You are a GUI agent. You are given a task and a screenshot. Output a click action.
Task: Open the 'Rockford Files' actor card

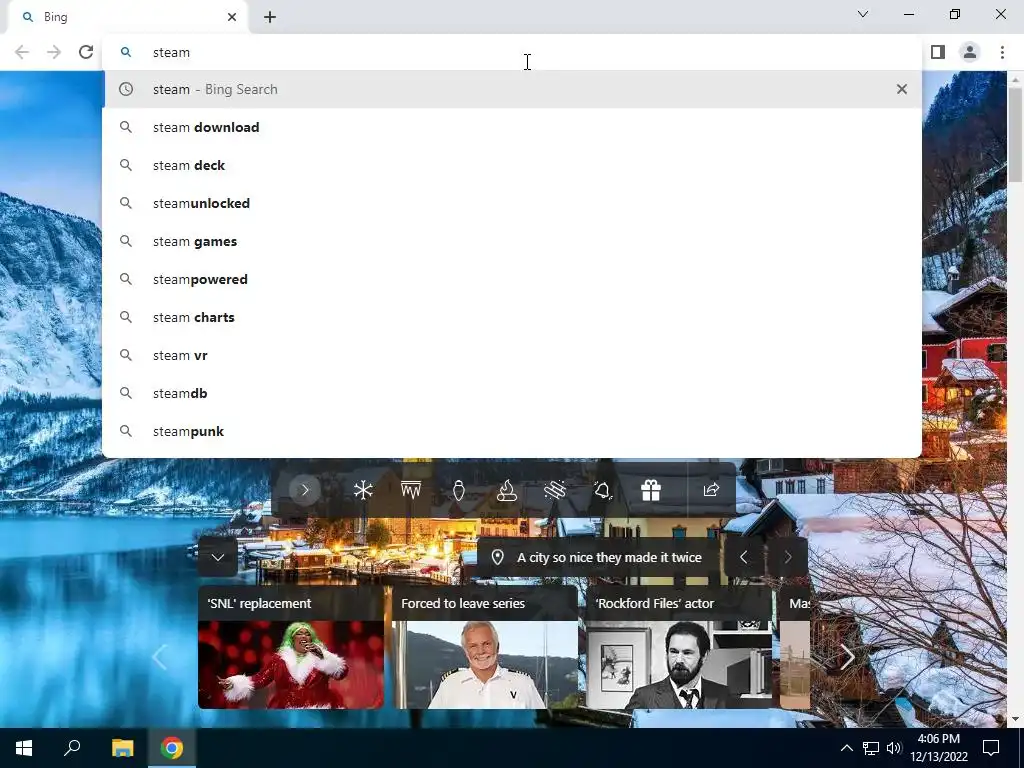click(679, 647)
